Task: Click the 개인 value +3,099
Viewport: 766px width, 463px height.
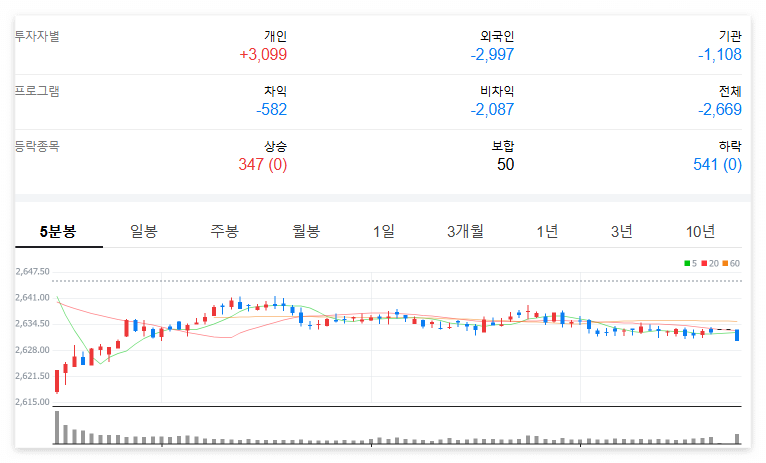Action: pyautogui.click(x=263, y=54)
